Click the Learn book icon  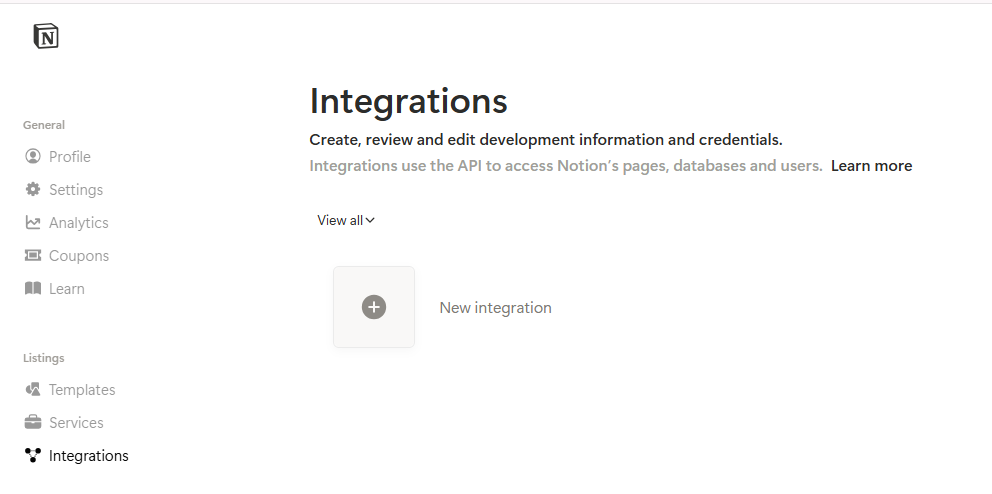click(33, 288)
